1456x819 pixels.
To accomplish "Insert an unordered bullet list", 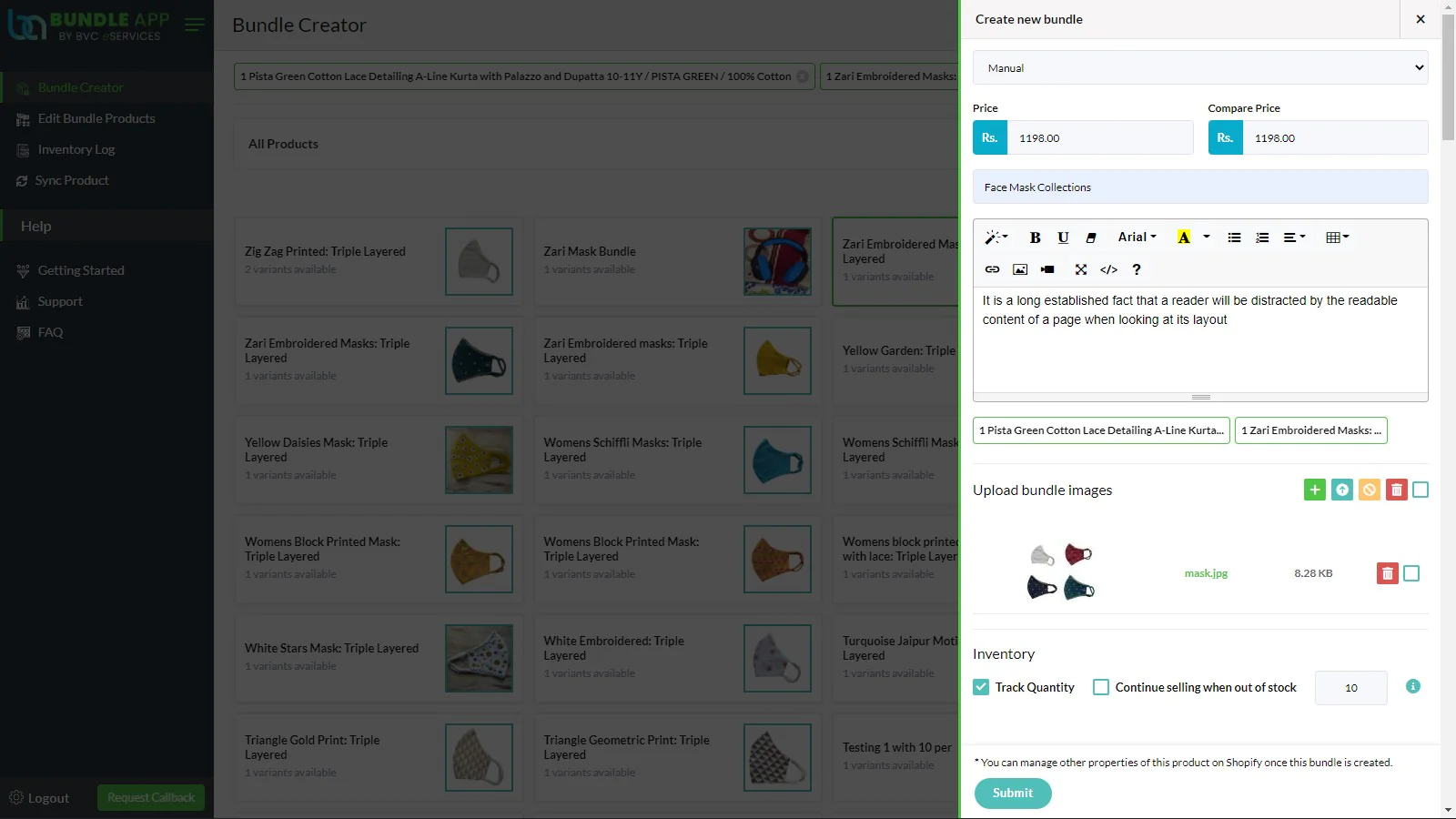I will pos(1234,238).
